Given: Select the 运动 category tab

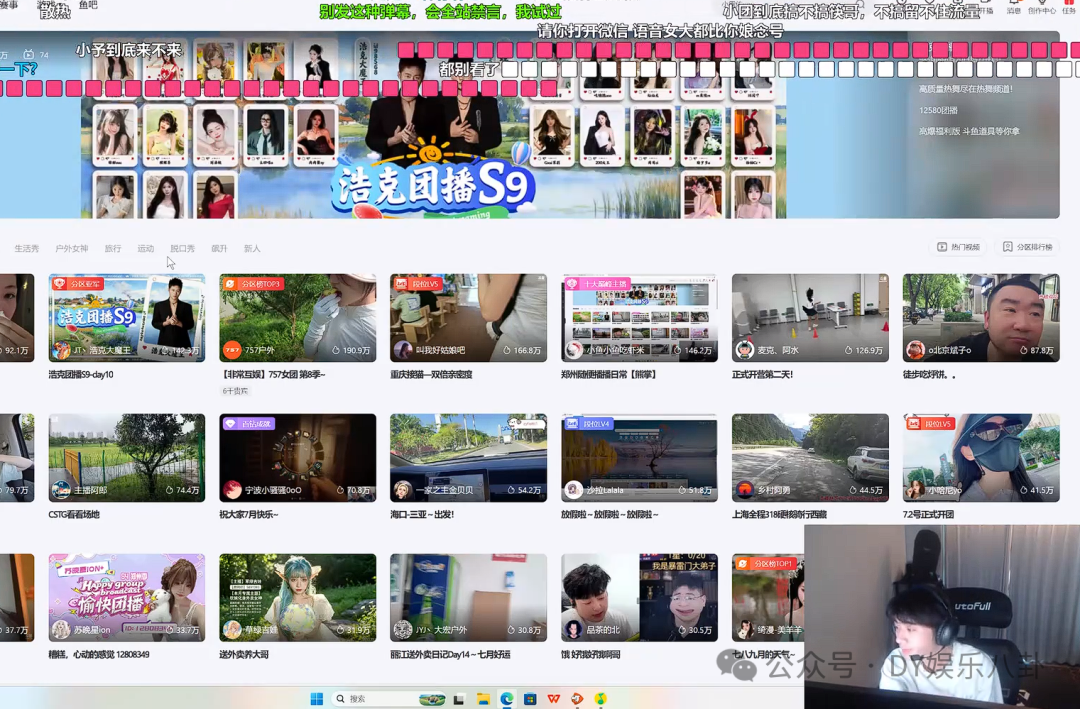Looking at the screenshot, I should point(145,249).
